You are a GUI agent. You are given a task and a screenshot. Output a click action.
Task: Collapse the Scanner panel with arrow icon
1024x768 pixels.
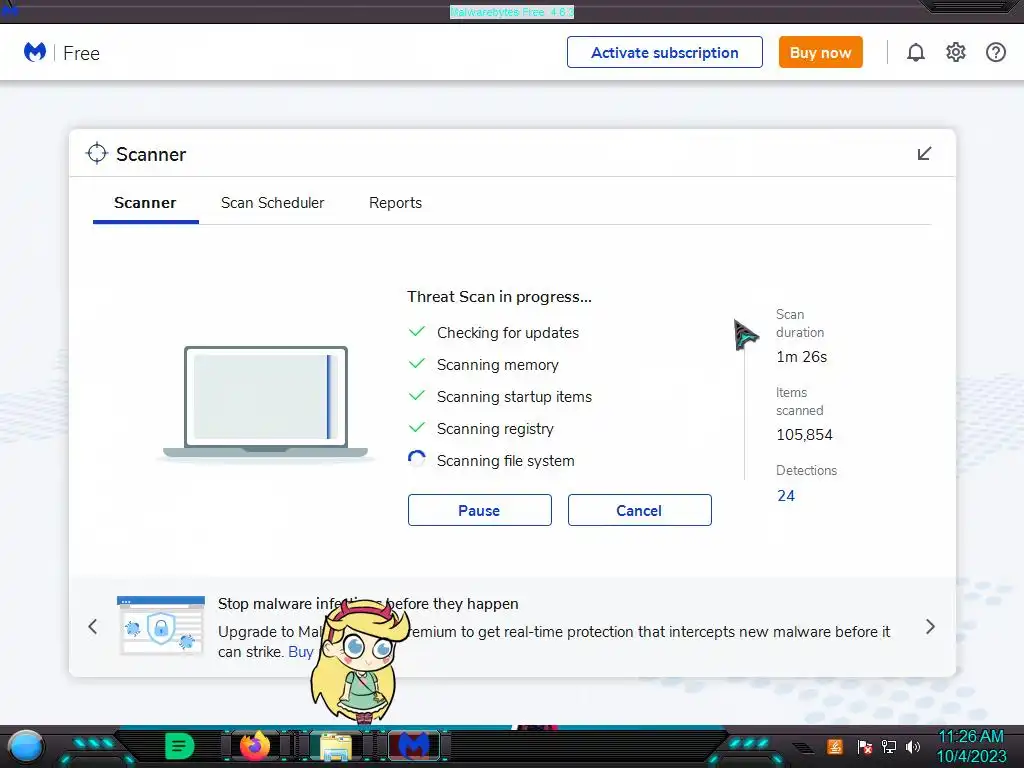click(924, 153)
